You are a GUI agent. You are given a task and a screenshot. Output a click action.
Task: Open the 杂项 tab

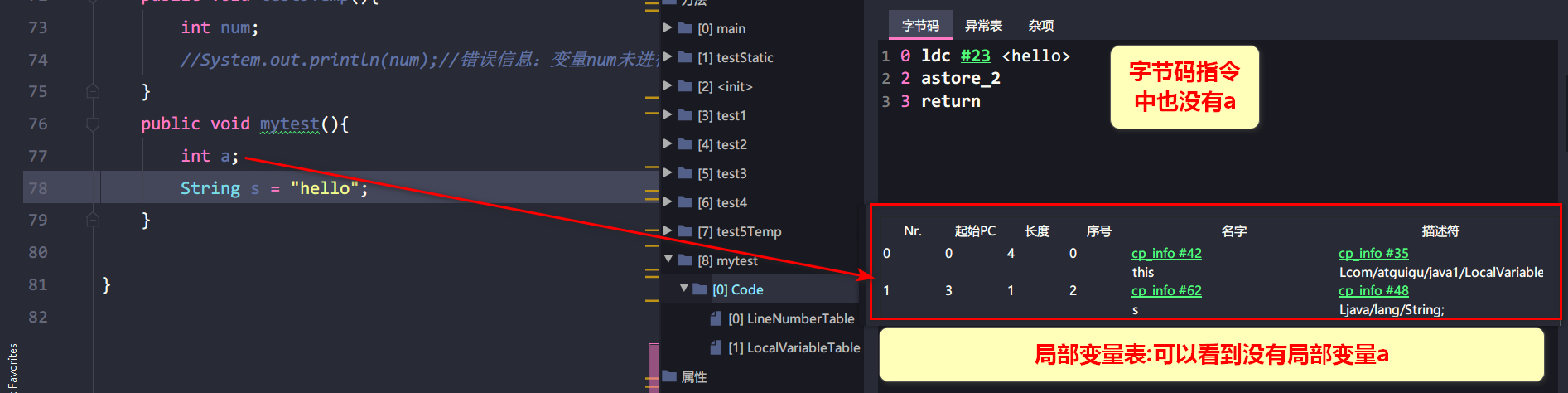(1040, 26)
